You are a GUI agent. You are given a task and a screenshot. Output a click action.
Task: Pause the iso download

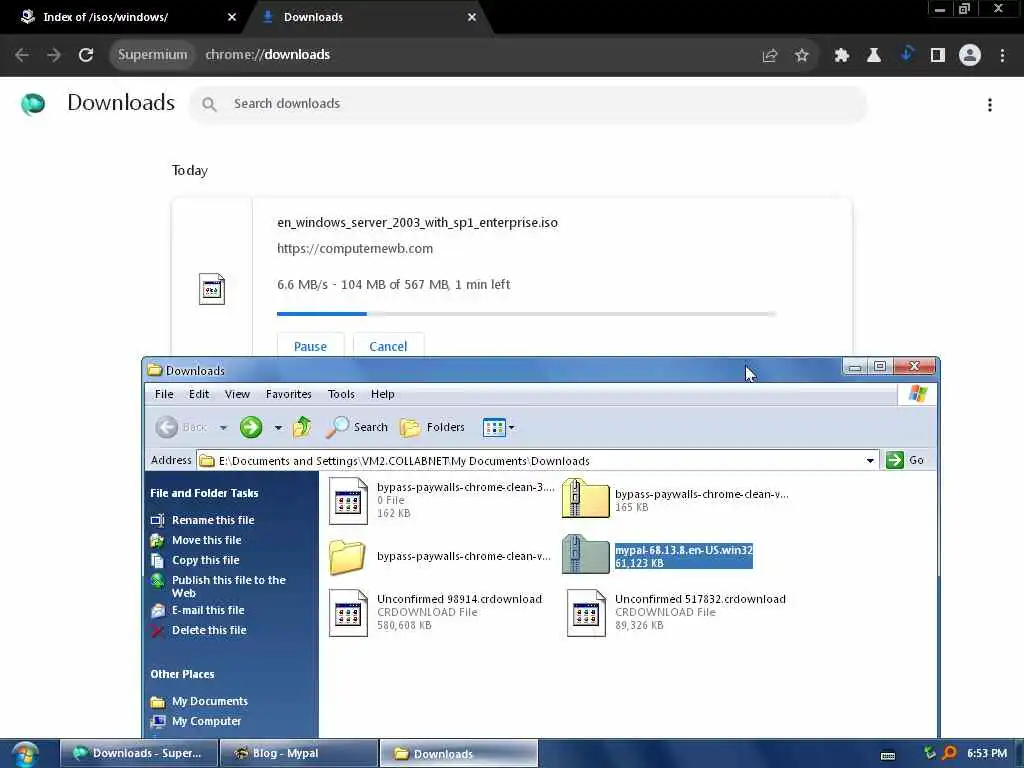tap(310, 346)
